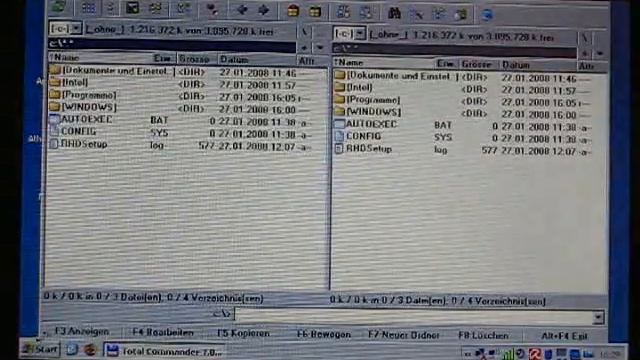640x360 pixels.
Task: Click the F8 Löschen button
Action: click(483, 336)
